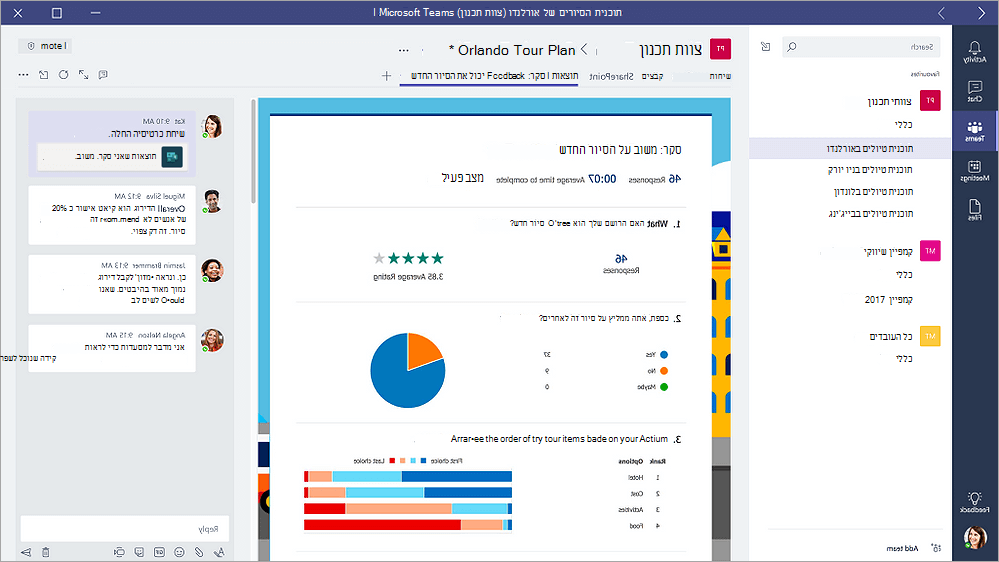Click the meet now video icon
This screenshot has width=999, height=562.
(x=119, y=552)
